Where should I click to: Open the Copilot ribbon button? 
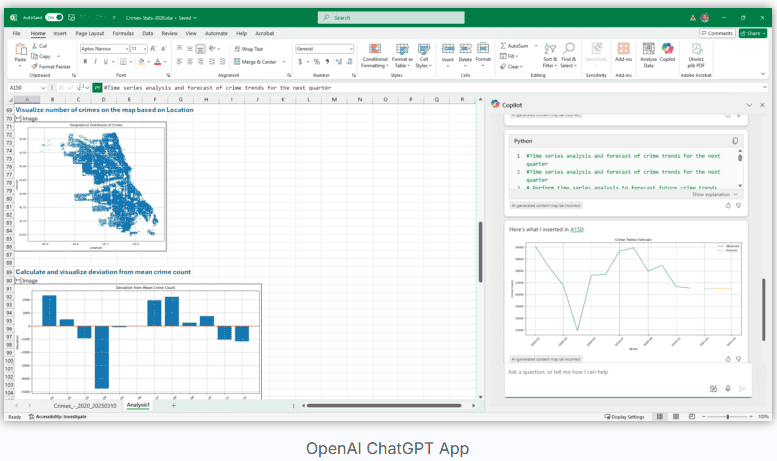667,52
